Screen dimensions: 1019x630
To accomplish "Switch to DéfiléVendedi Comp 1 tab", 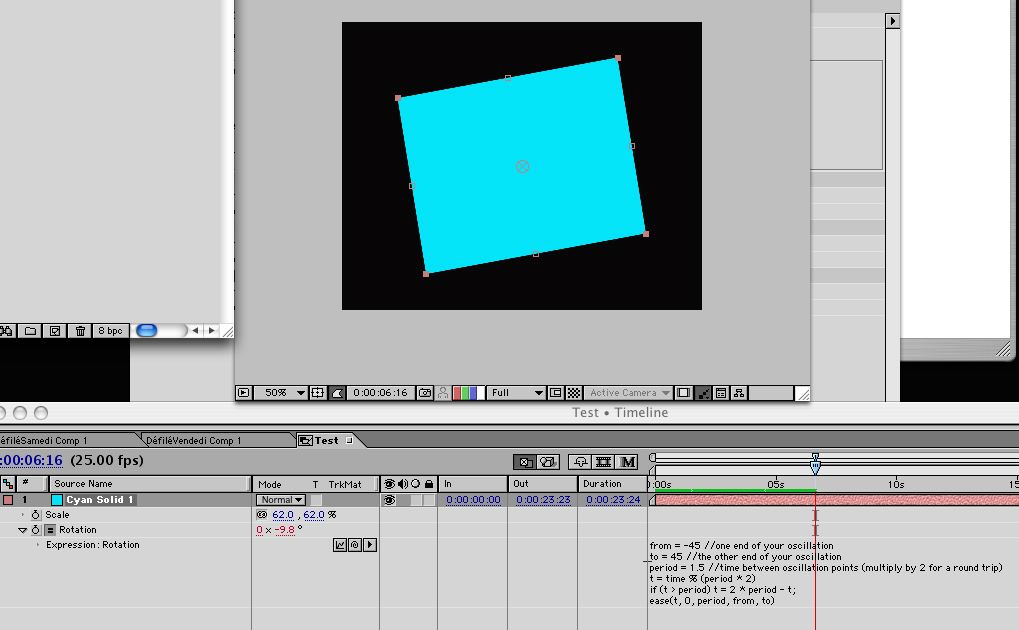I will (194, 440).
